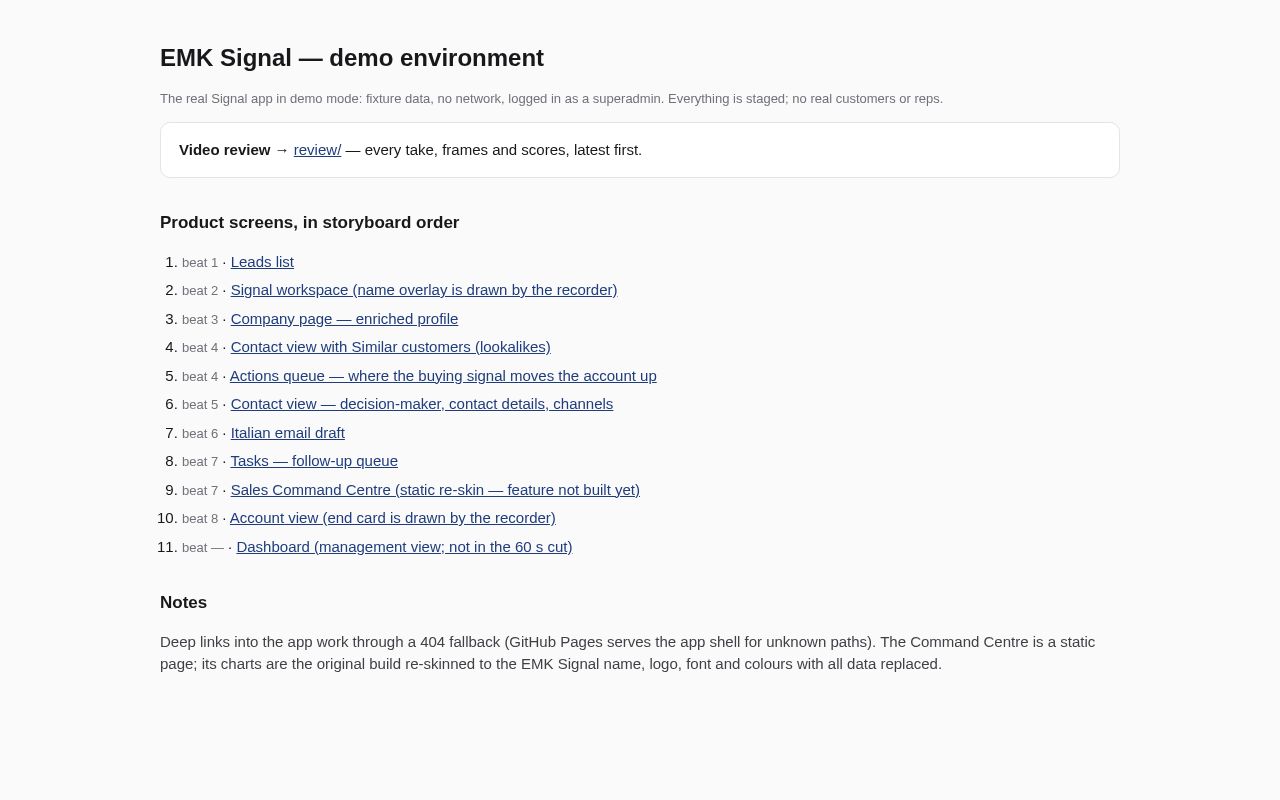The width and height of the screenshot is (1280, 800).
Task: Open Contact view — decision-maker link
Action: pos(422,404)
